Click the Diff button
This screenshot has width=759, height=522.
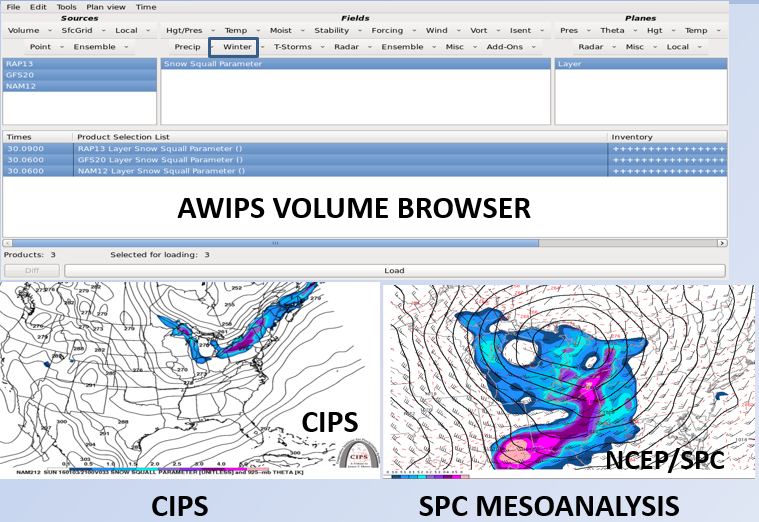32,271
